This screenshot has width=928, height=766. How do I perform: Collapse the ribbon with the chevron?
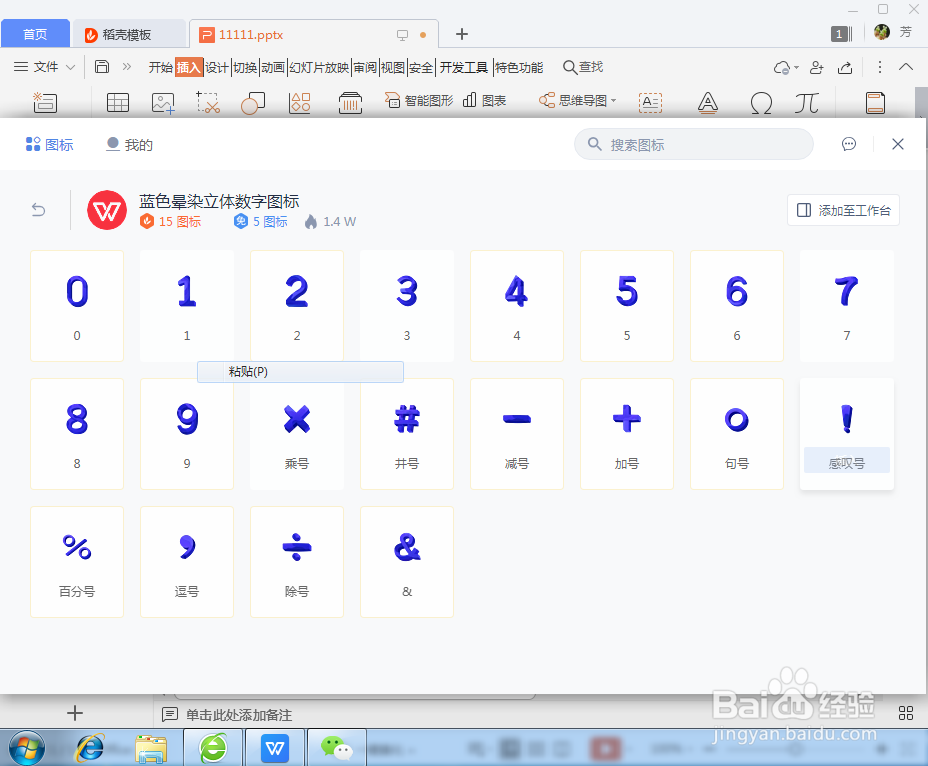point(906,67)
